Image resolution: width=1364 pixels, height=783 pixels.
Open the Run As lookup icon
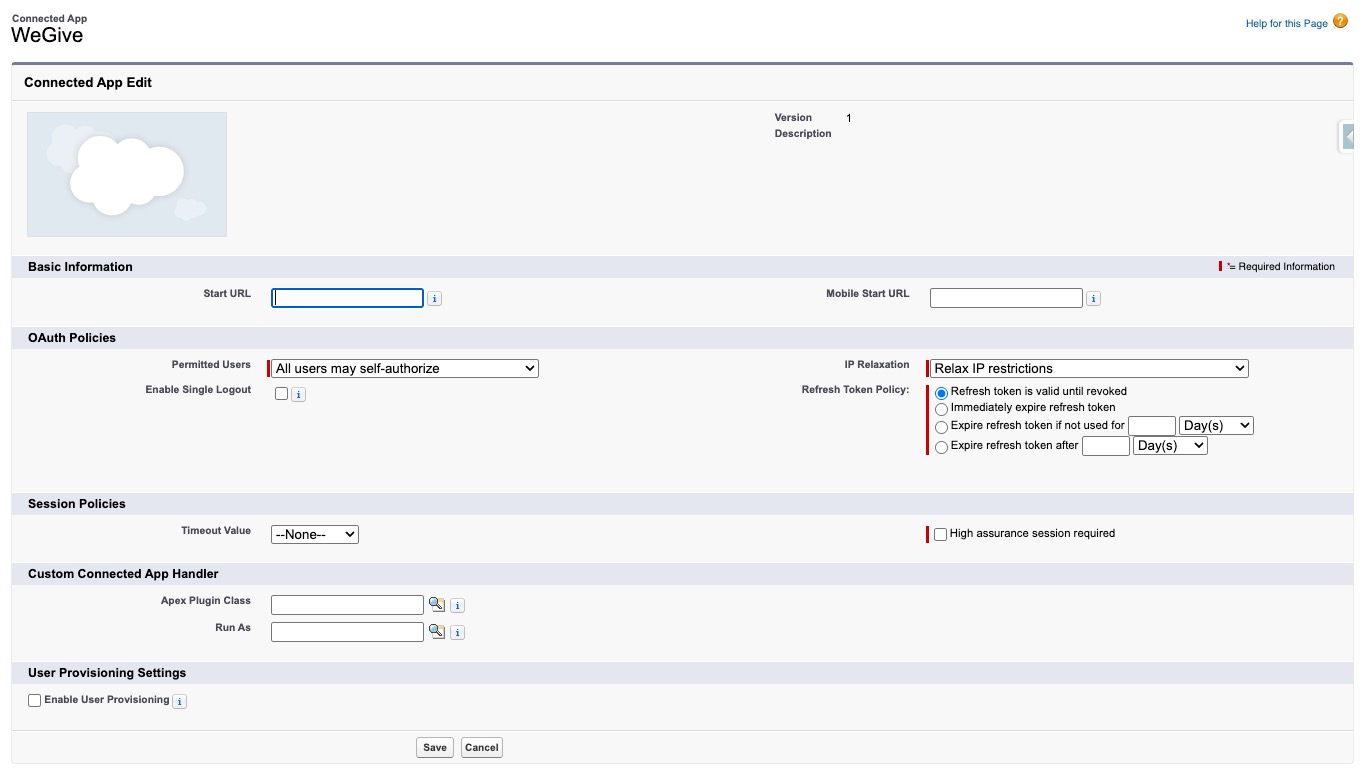pyautogui.click(x=436, y=631)
